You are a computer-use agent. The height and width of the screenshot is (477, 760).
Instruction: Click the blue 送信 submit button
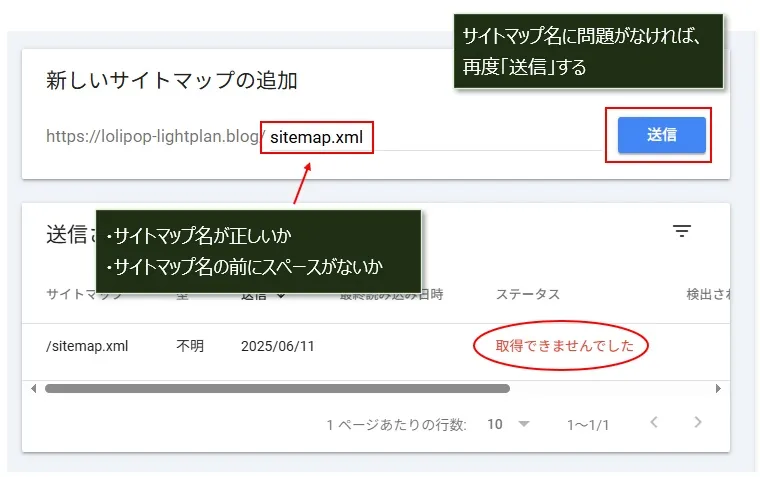point(661,135)
